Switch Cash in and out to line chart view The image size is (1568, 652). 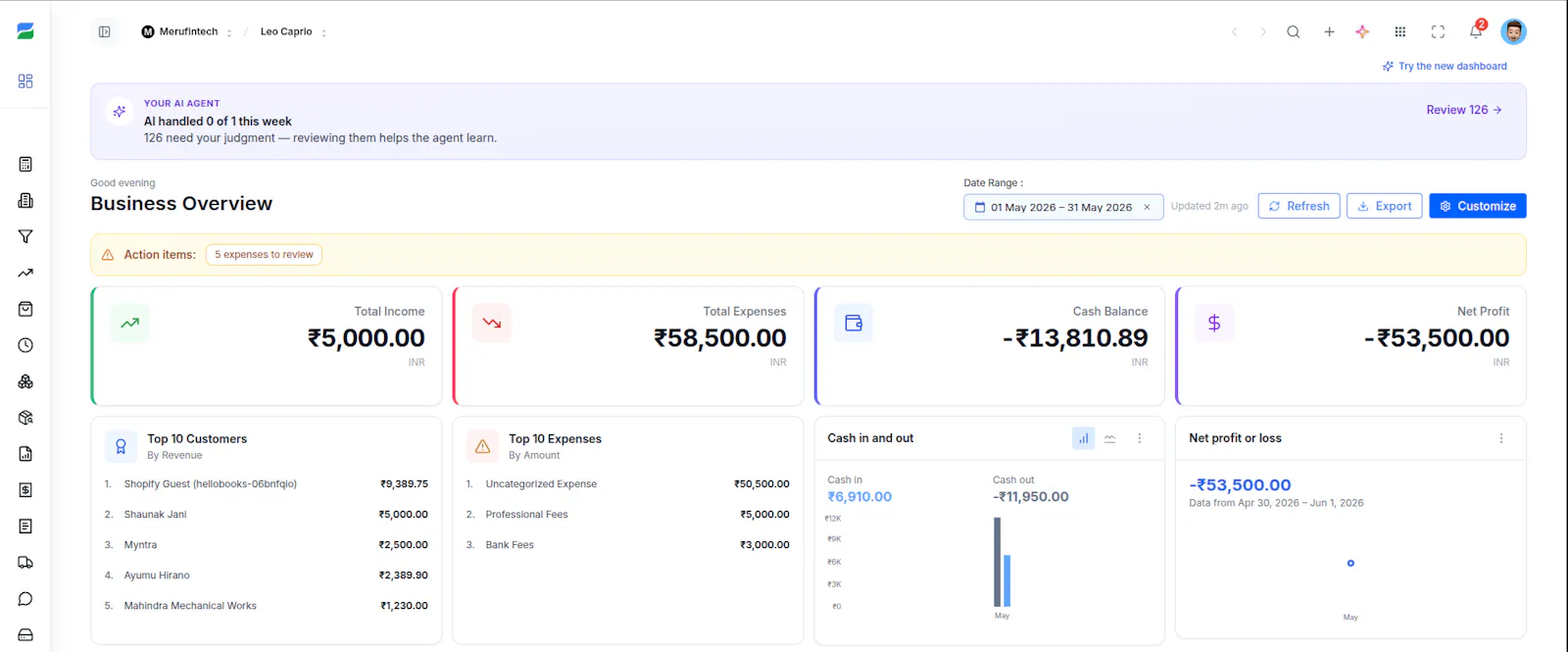[1110, 438]
